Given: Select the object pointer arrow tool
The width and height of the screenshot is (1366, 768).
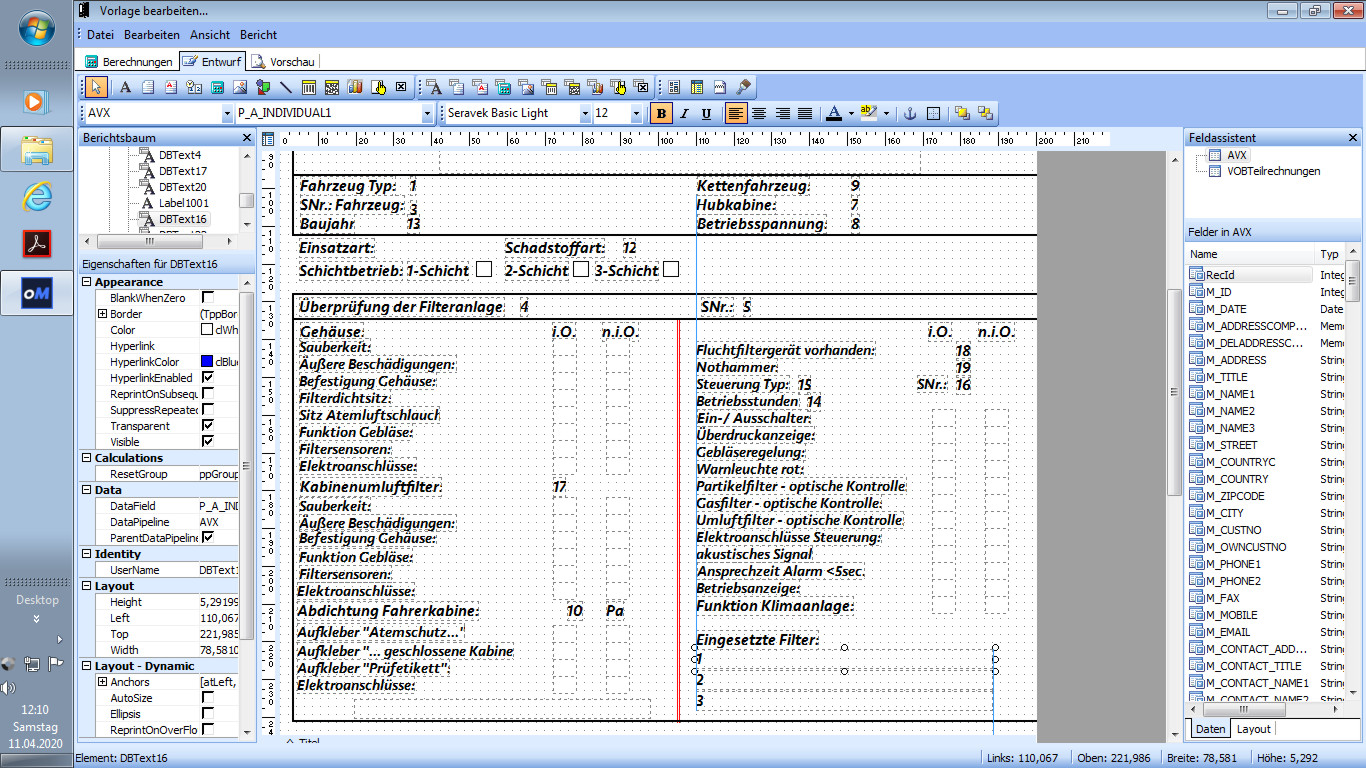Looking at the screenshot, I should click(96, 87).
